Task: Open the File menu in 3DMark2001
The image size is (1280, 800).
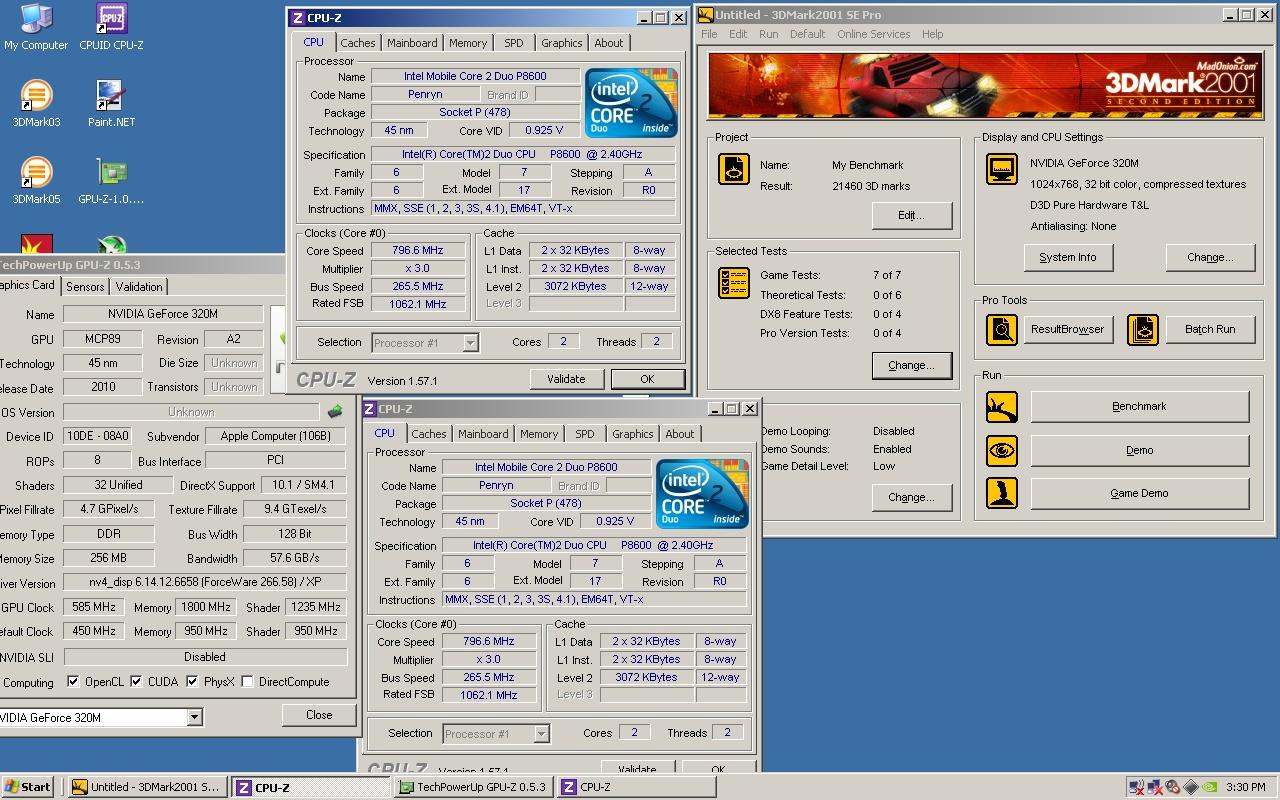Action: point(709,34)
